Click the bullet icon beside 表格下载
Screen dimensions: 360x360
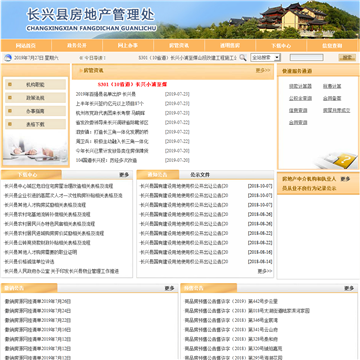10,124
